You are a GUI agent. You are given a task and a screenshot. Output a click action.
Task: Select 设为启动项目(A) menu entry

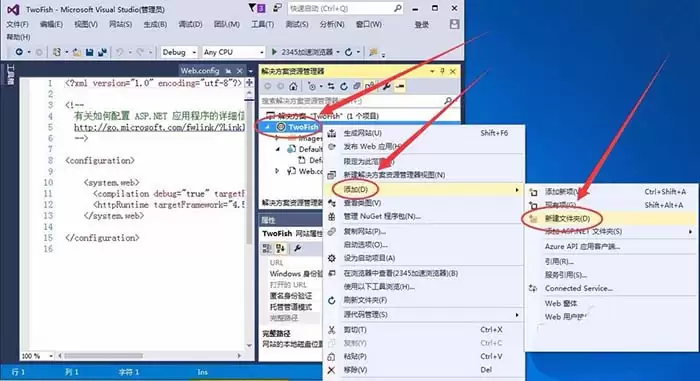click(x=423, y=258)
